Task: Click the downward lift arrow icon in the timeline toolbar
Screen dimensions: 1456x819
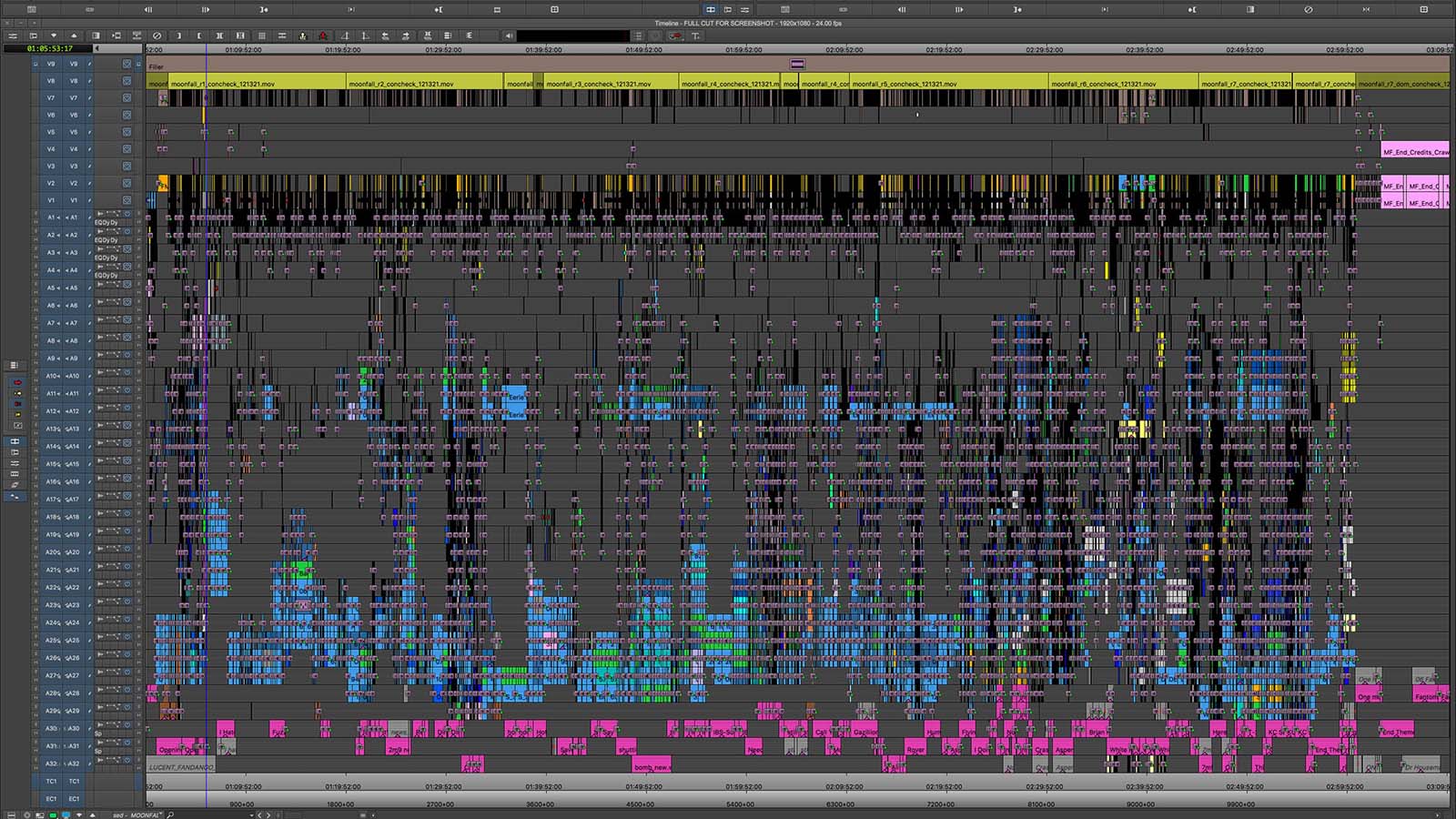Action: pyautogui.click(x=54, y=35)
